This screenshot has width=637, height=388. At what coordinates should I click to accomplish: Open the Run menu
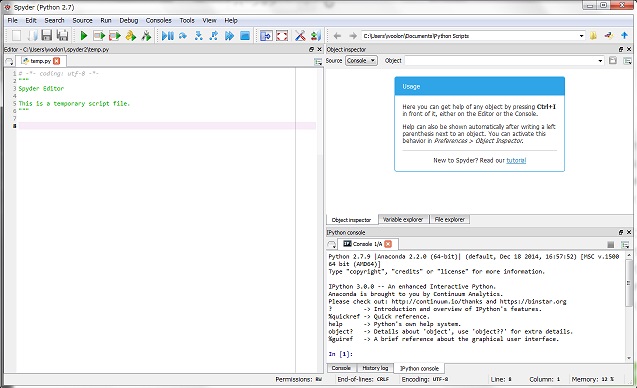click(x=106, y=20)
